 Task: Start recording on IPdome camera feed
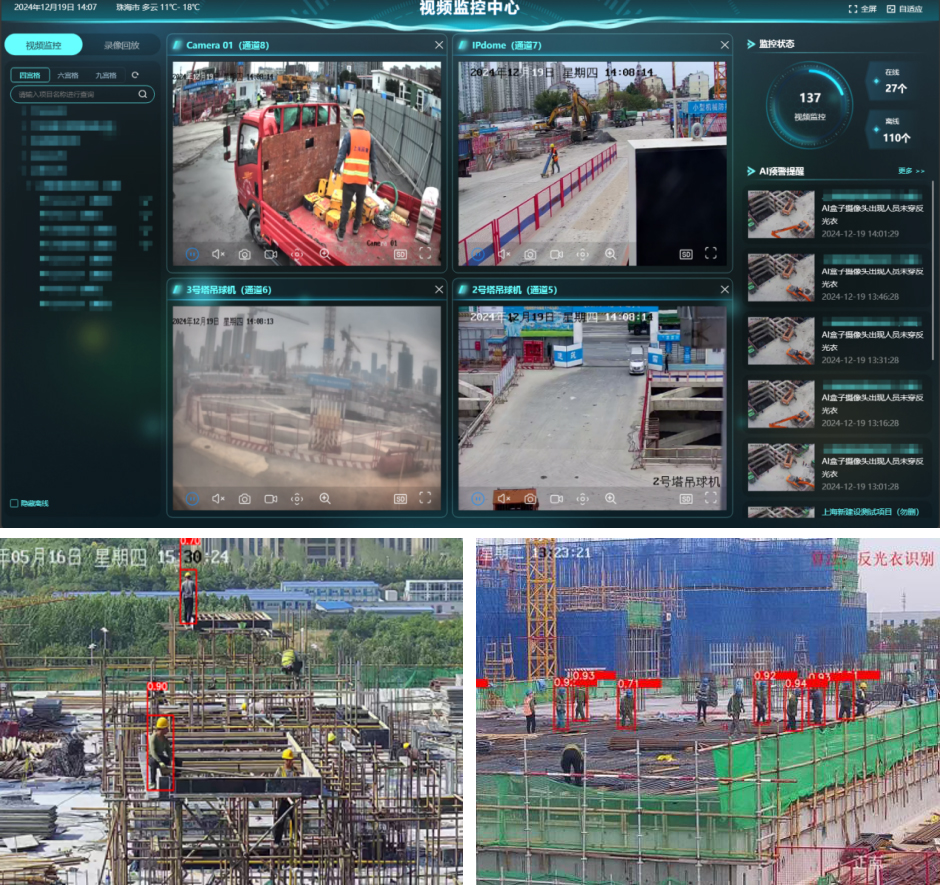557,255
